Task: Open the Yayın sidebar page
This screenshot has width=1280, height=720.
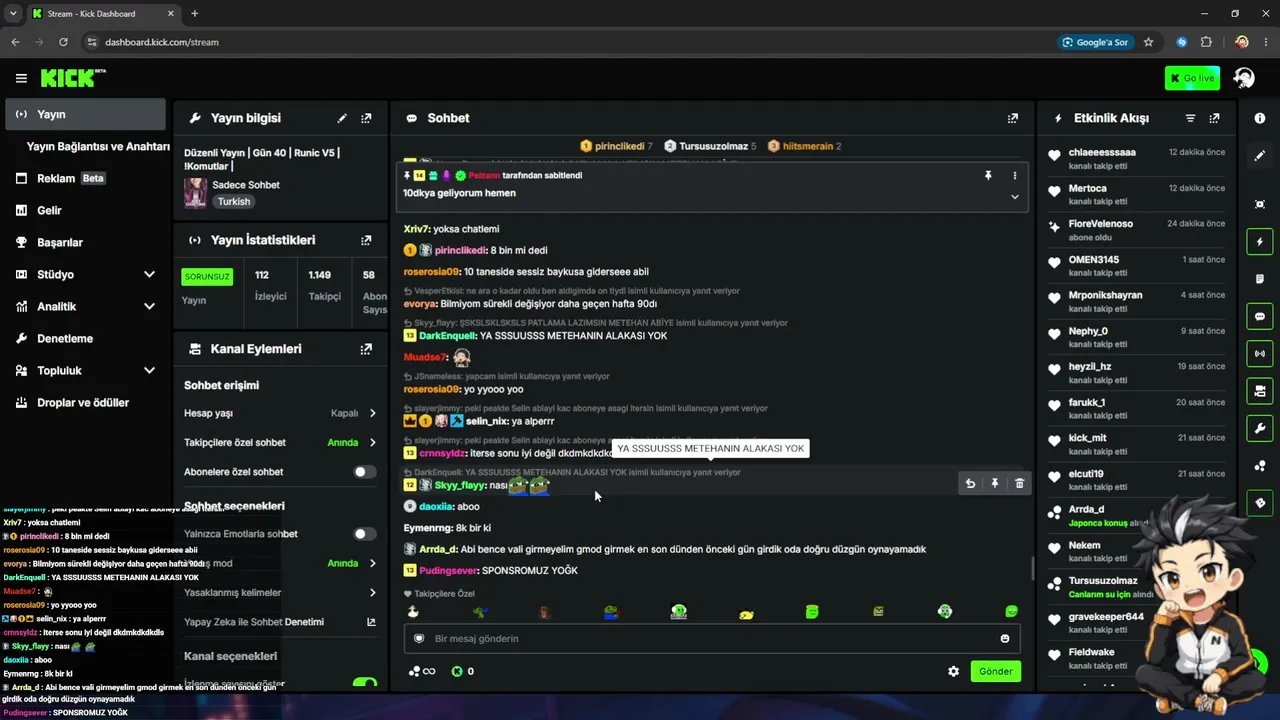Action: tap(85, 114)
